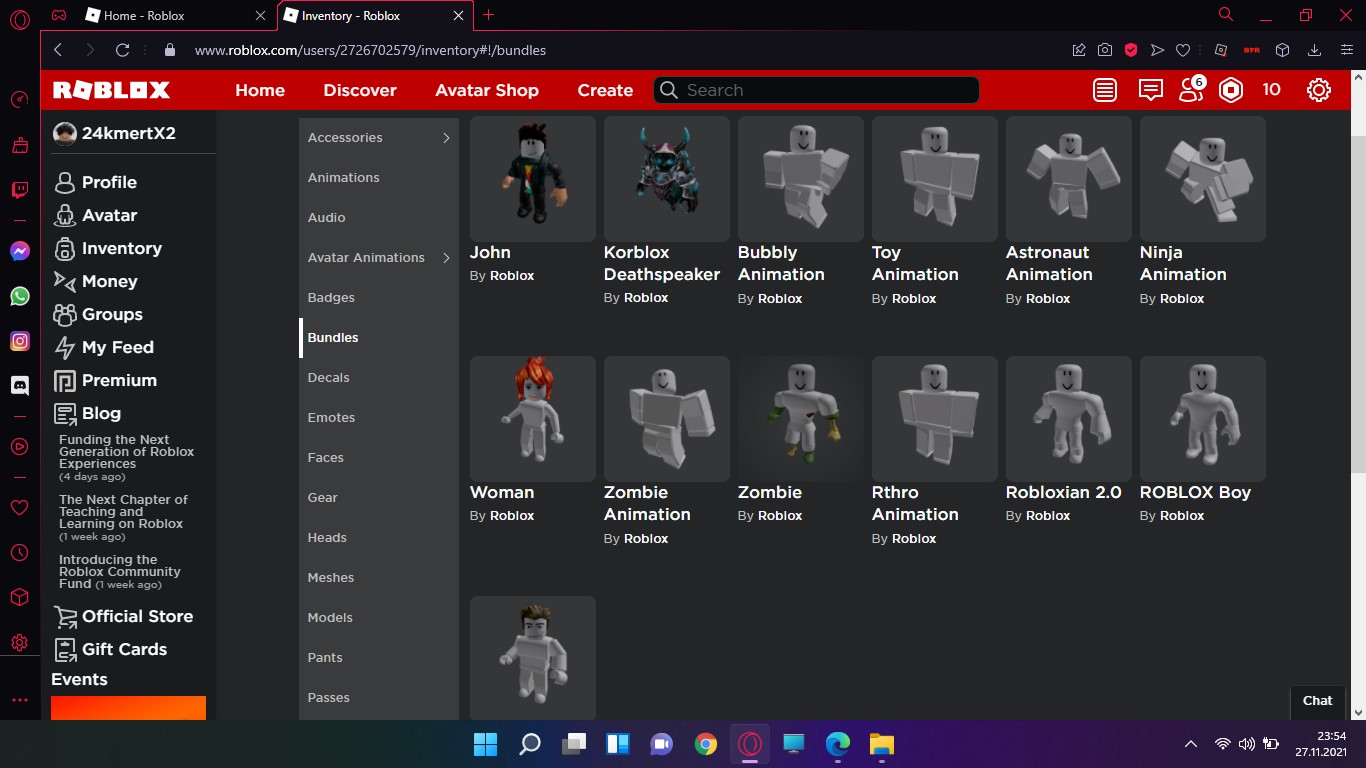
Task: Open the volume control in system tray
Action: click(x=1246, y=744)
